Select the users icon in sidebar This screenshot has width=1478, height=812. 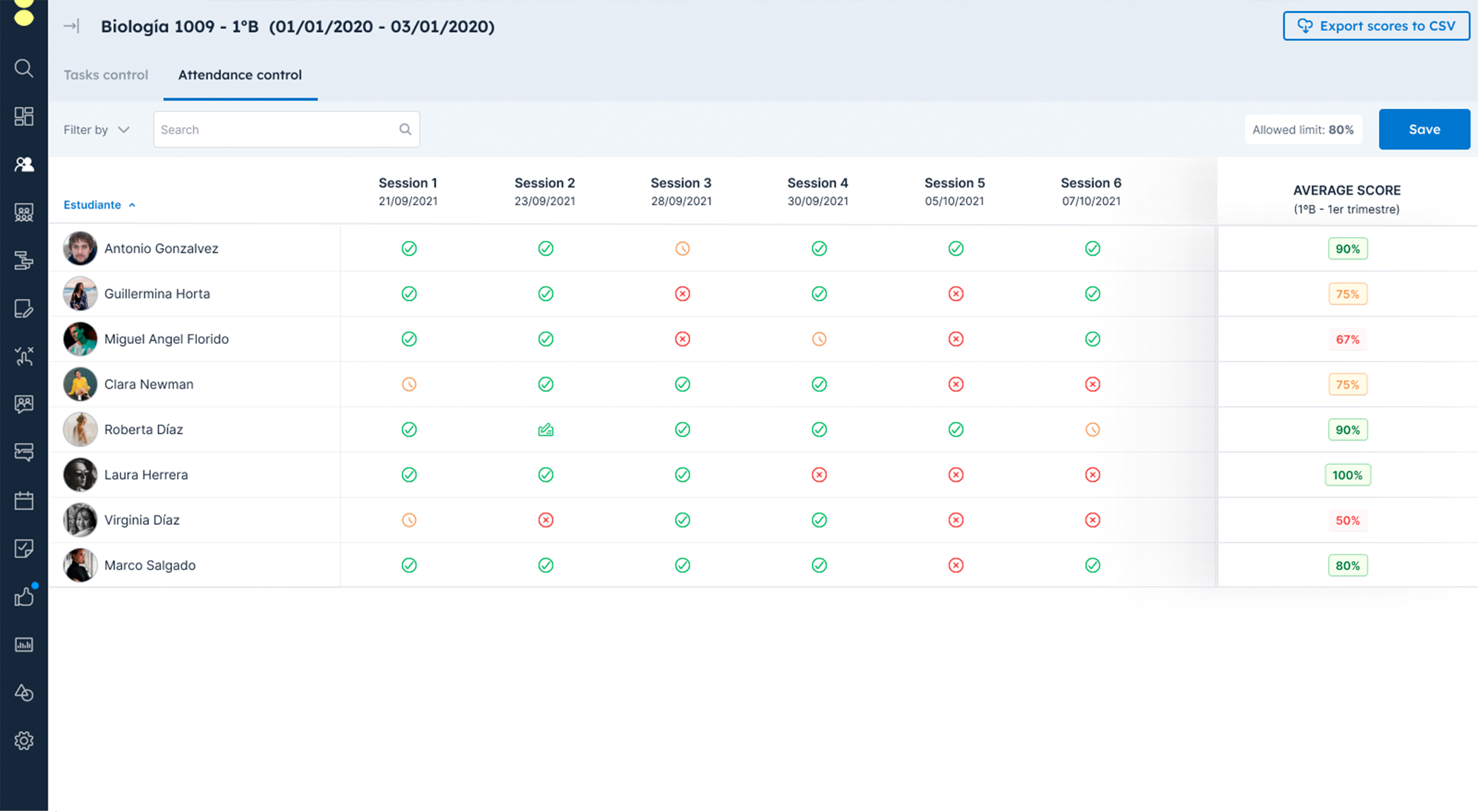[23, 165]
